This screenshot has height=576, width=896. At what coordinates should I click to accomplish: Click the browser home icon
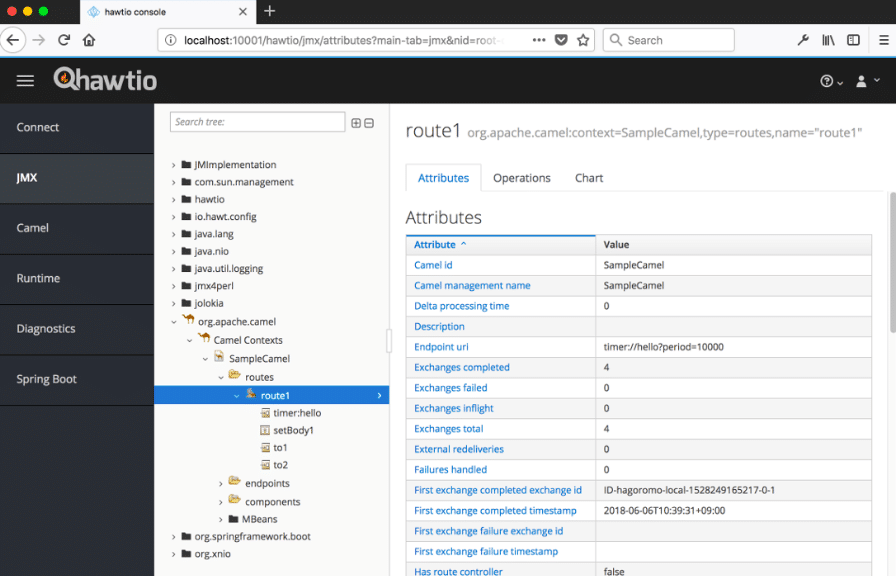[x=89, y=40]
